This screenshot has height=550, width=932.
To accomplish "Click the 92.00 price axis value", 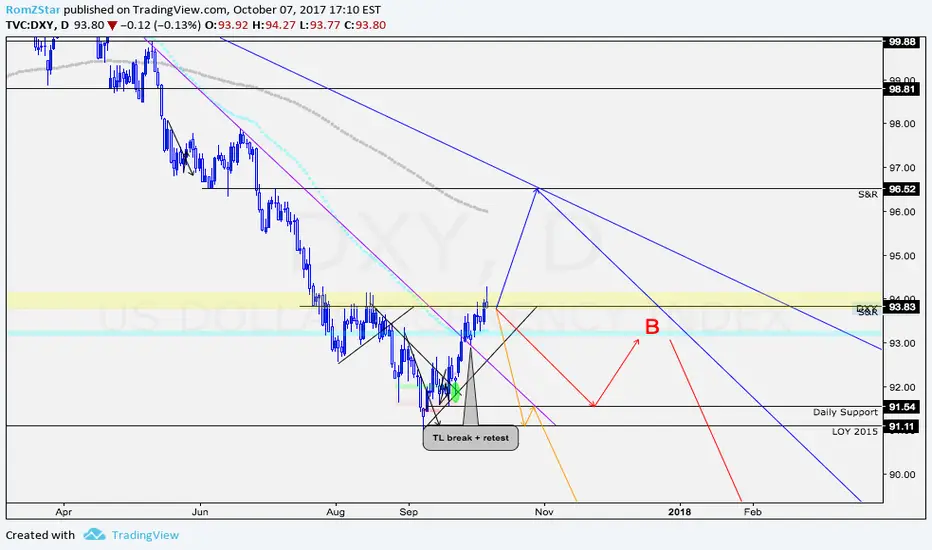I will point(902,387).
